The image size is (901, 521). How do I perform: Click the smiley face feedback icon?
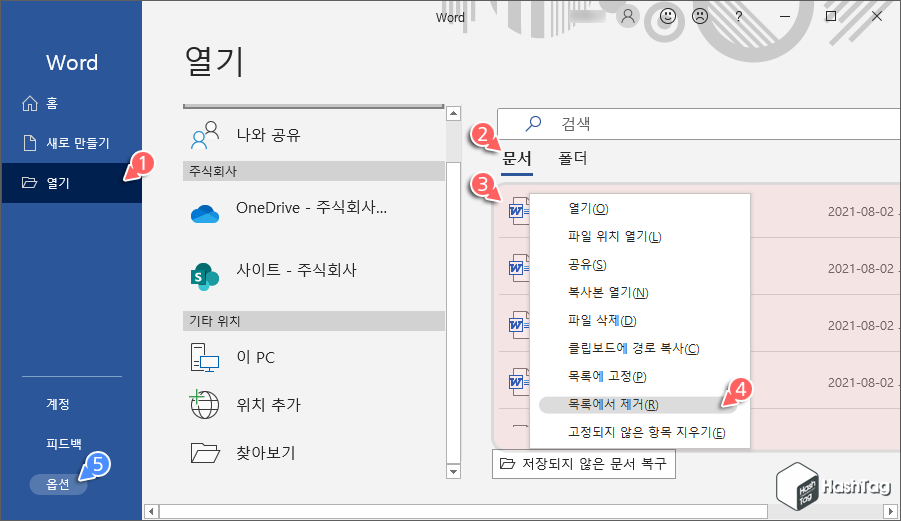(667, 17)
